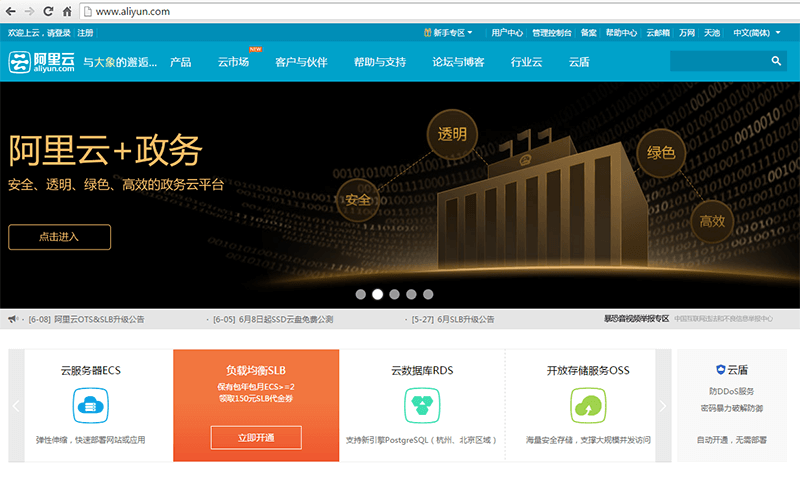Select the third banner carousel dot
The height and width of the screenshot is (483, 800).
coord(394,294)
